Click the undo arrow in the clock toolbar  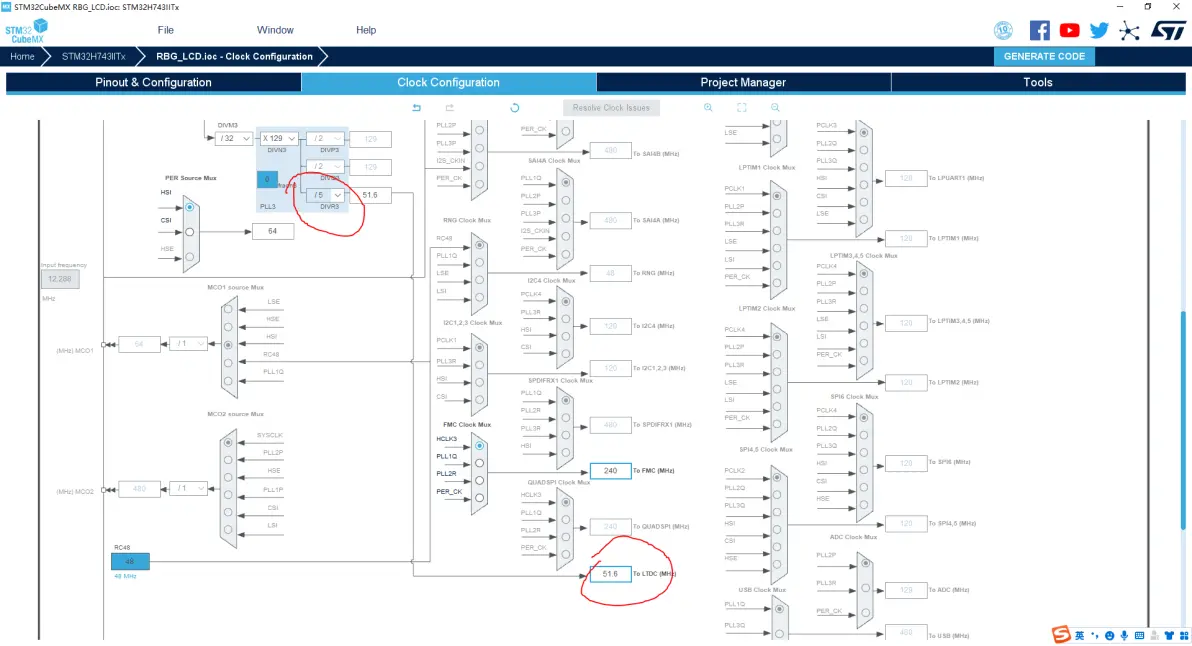pos(417,108)
